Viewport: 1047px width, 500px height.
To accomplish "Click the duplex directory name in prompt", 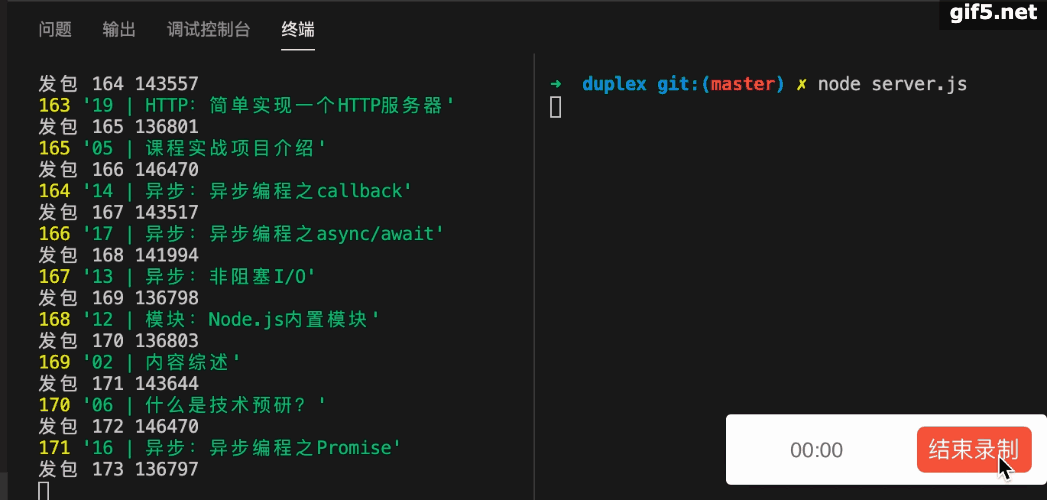I will [614, 85].
